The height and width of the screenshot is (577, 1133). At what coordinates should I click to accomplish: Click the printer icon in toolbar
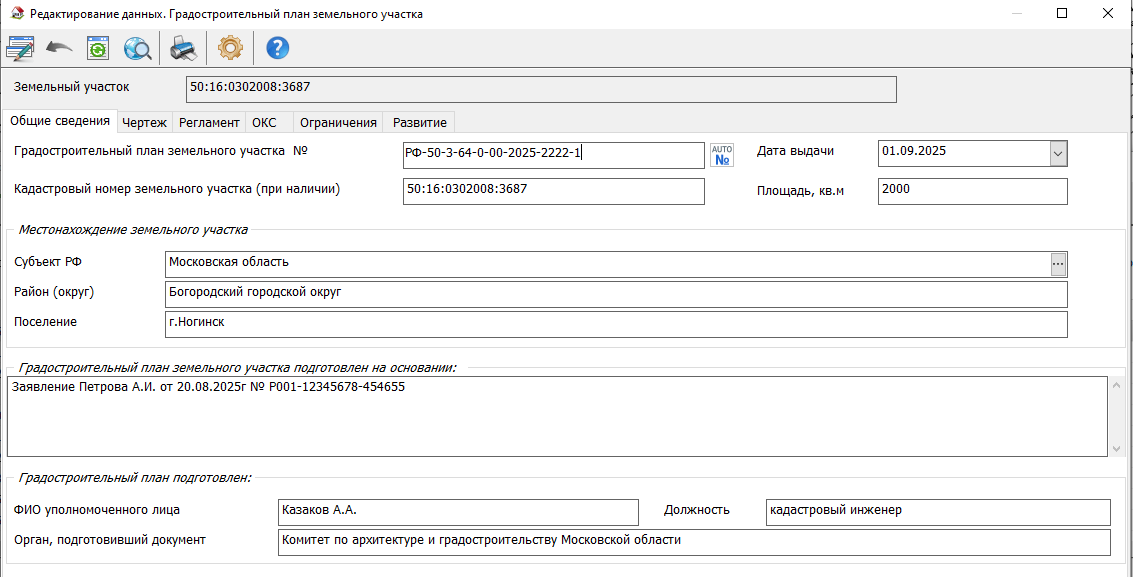[183, 48]
